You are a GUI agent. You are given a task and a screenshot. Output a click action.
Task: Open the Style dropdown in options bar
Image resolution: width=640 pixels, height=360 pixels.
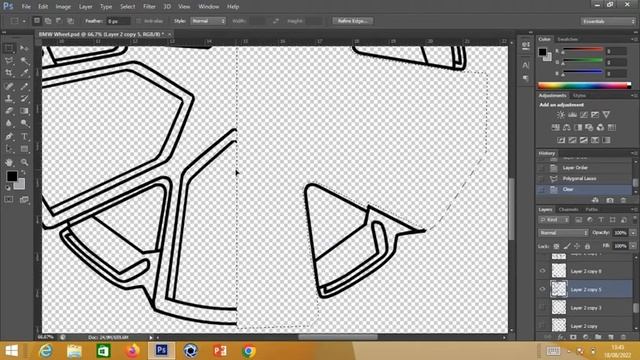208,21
